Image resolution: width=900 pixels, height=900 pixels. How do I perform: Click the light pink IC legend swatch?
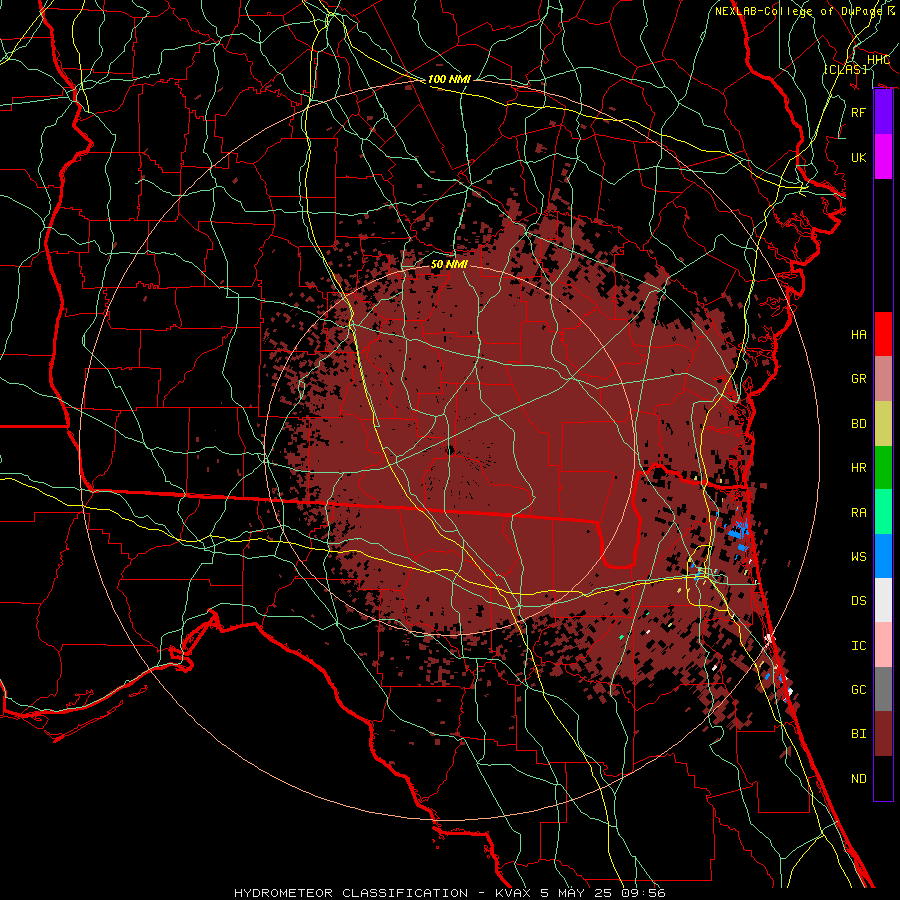883,645
